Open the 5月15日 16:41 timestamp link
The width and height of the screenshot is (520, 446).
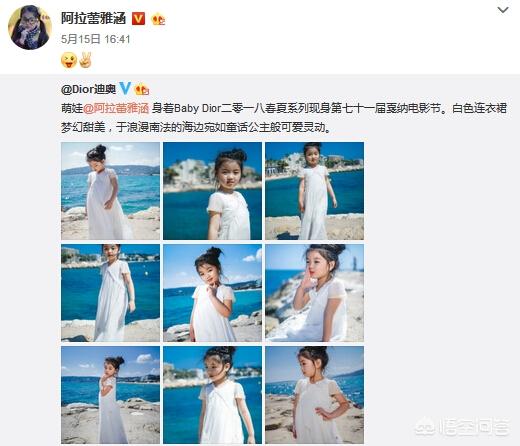tap(95, 39)
